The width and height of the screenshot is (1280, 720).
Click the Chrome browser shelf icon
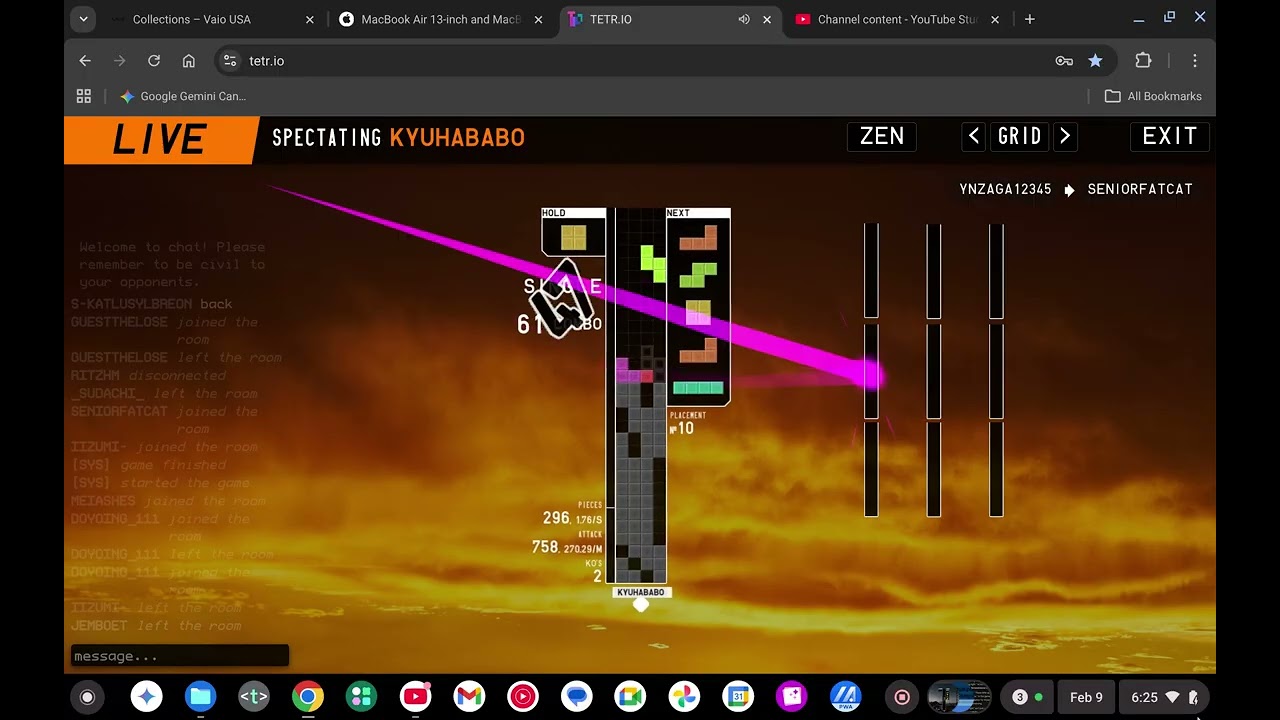pos(308,697)
